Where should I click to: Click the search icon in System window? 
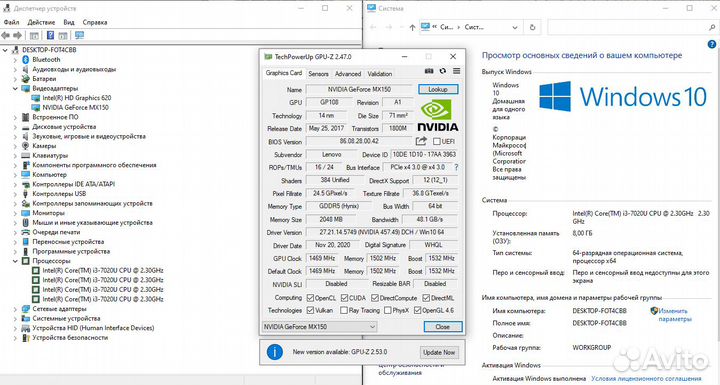712,28
